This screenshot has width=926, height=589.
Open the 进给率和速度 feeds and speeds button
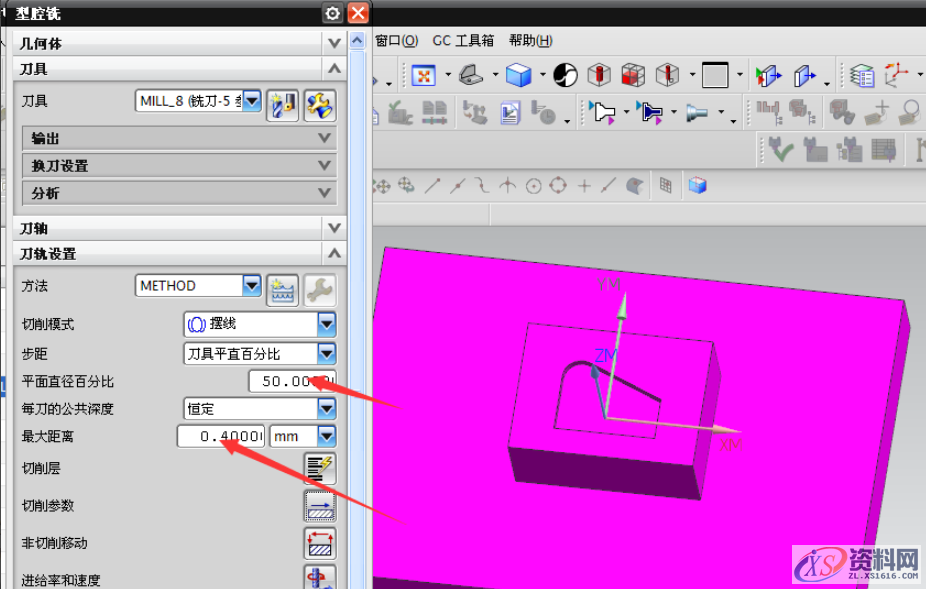(x=319, y=578)
